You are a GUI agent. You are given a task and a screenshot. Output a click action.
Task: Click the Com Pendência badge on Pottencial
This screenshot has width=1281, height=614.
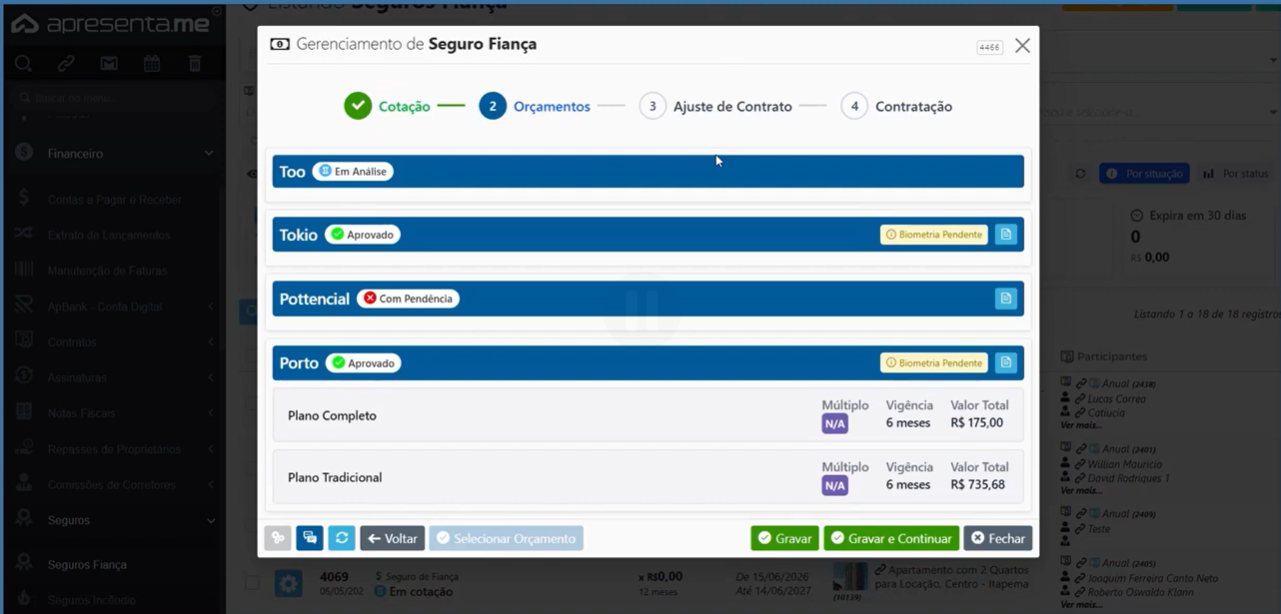pyautogui.click(x=408, y=298)
